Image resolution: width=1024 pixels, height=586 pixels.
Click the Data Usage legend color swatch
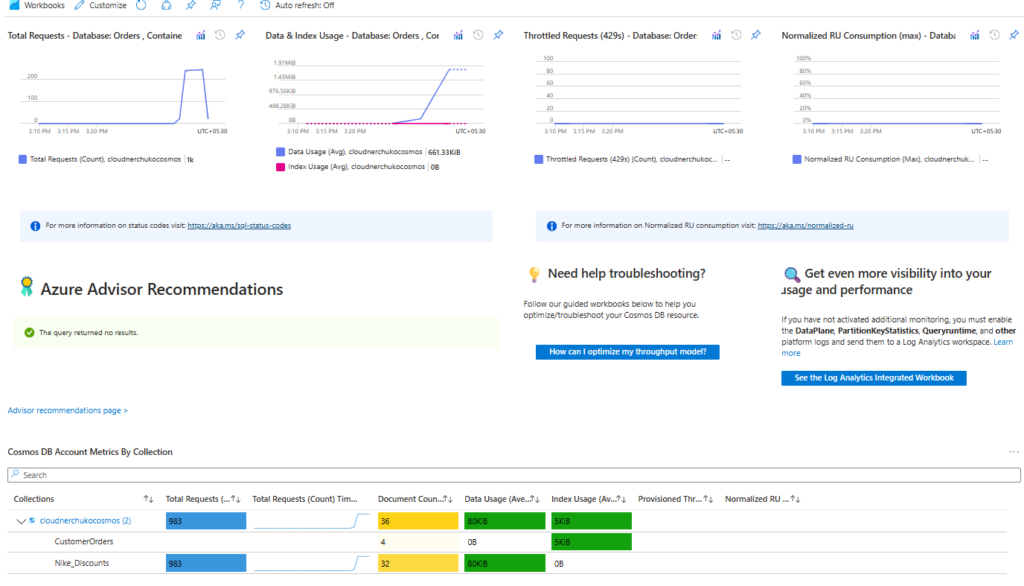pyautogui.click(x=281, y=152)
